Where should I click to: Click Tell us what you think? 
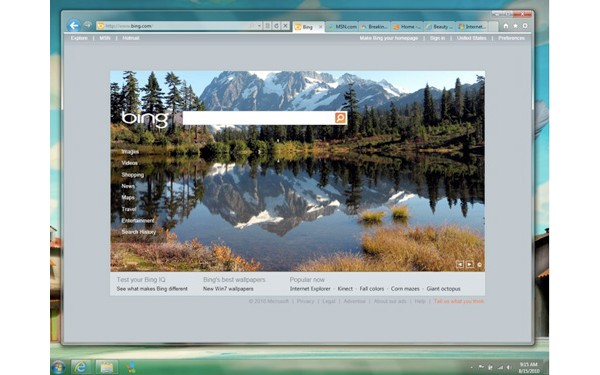(459, 302)
